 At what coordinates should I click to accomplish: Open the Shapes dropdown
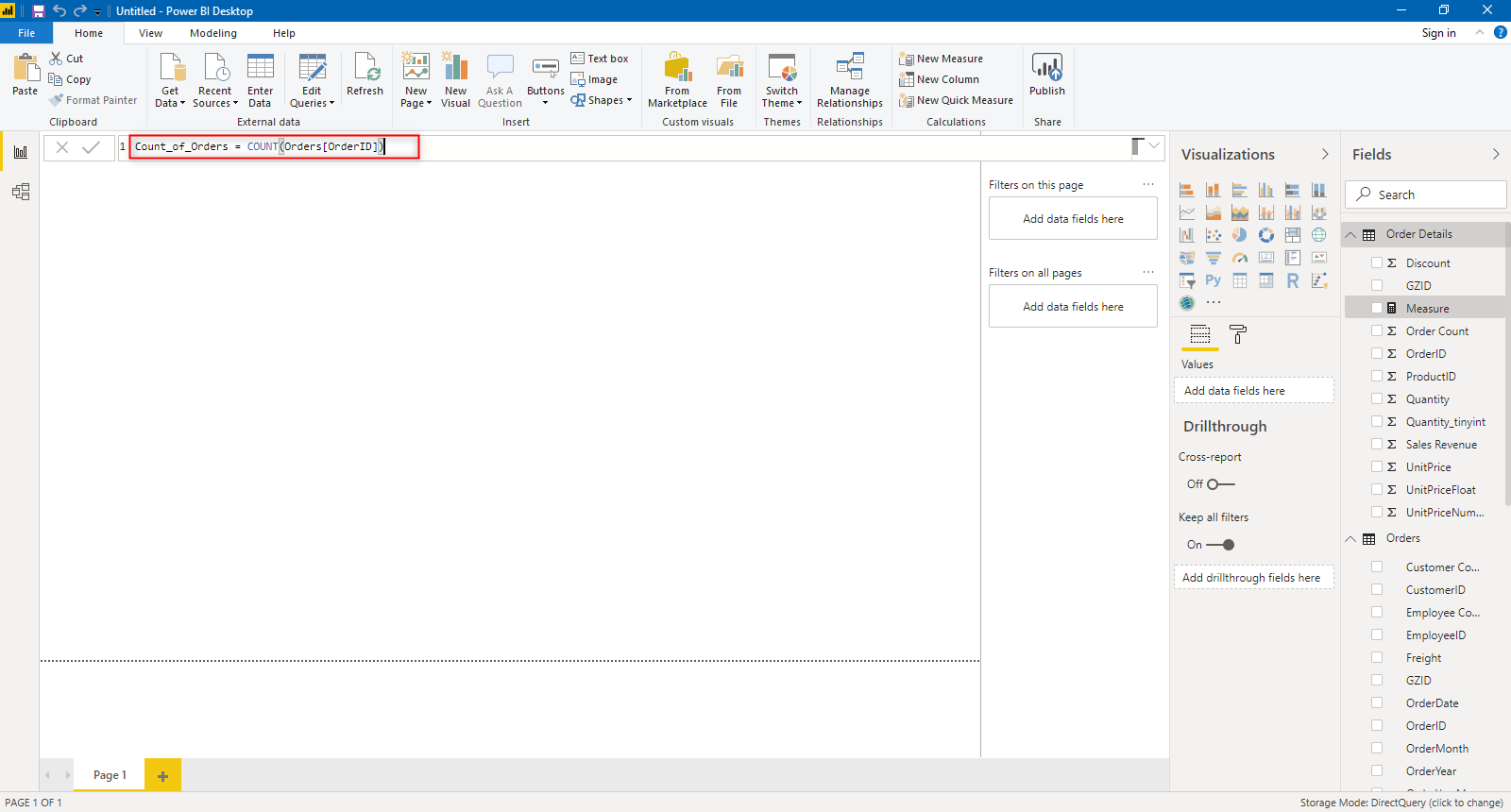point(602,100)
